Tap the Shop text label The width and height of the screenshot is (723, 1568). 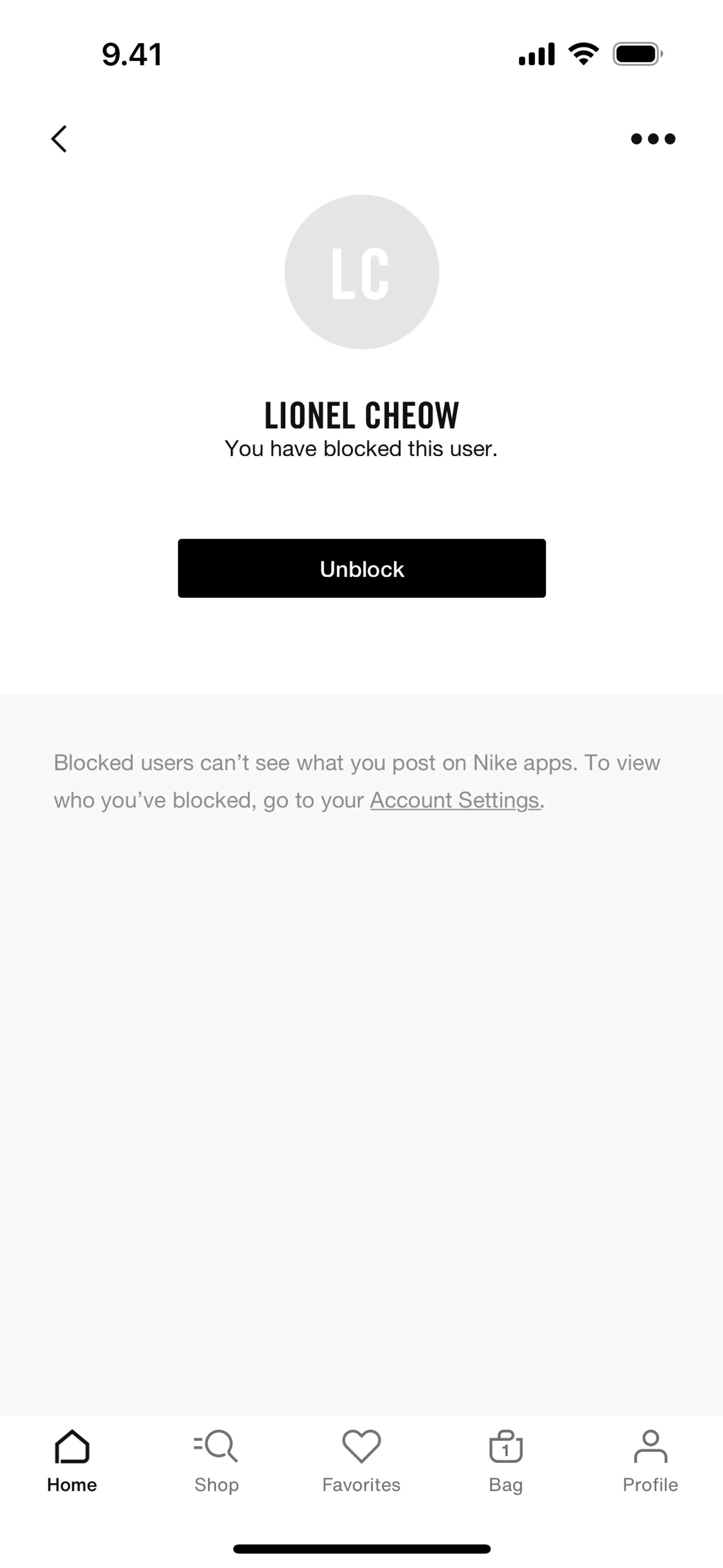(x=216, y=1485)
